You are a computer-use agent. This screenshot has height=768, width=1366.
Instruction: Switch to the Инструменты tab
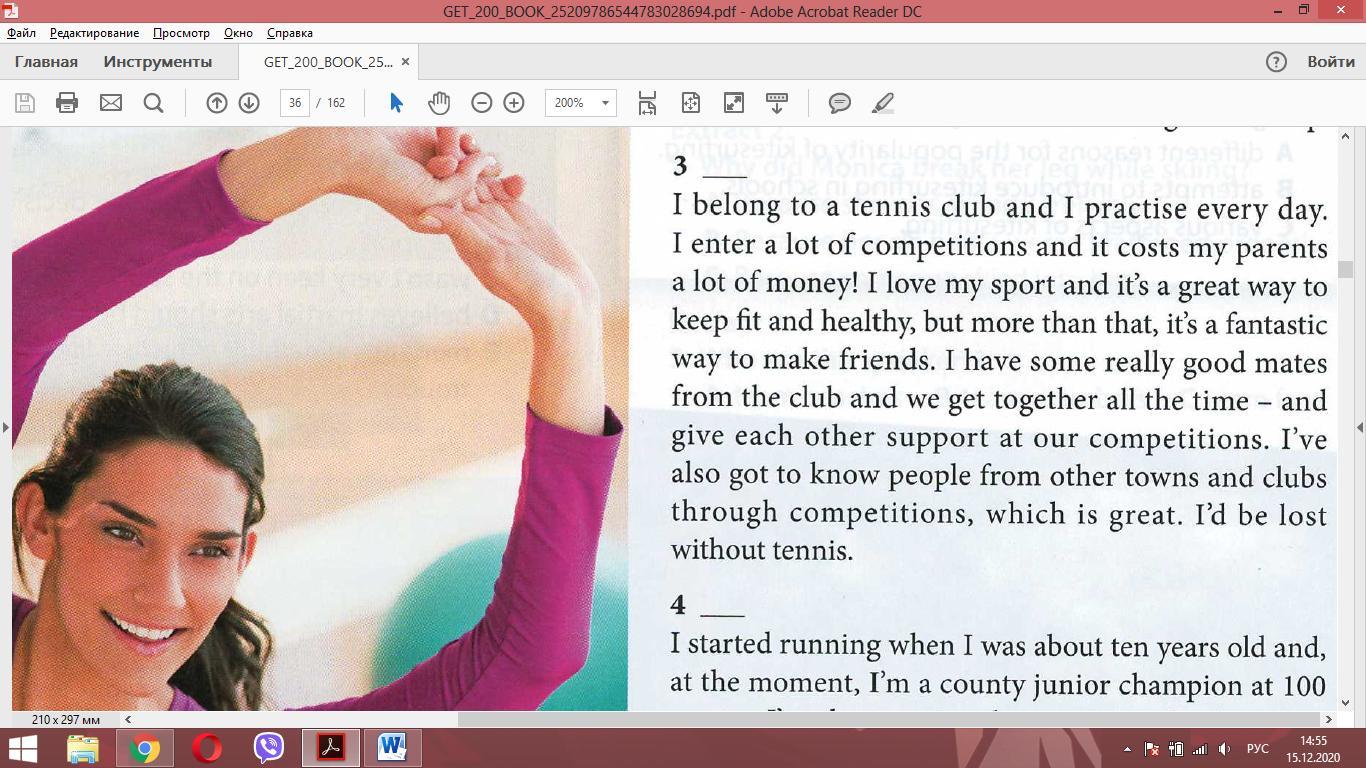157,62
